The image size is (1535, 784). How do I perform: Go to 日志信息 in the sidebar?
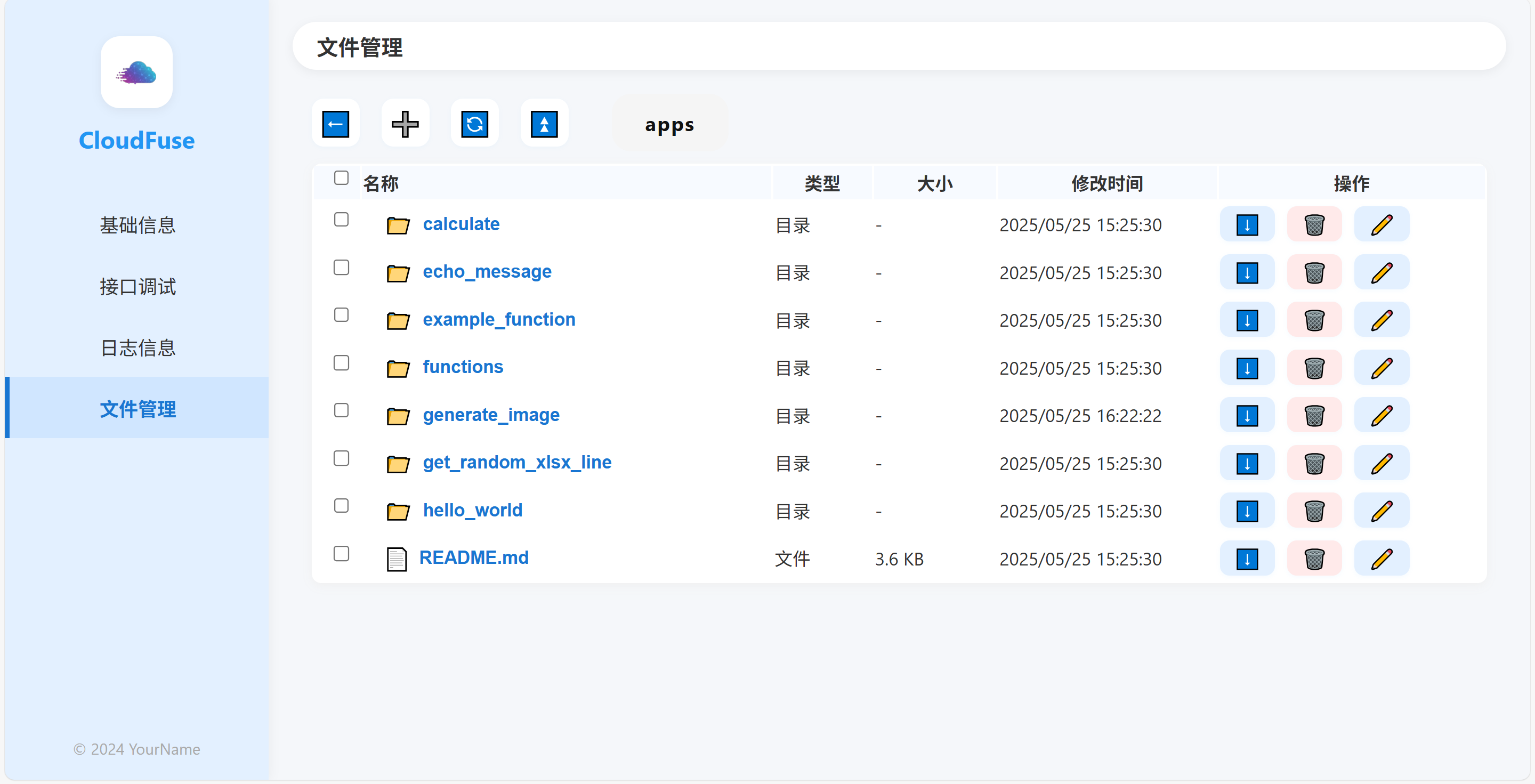(138, 348)
